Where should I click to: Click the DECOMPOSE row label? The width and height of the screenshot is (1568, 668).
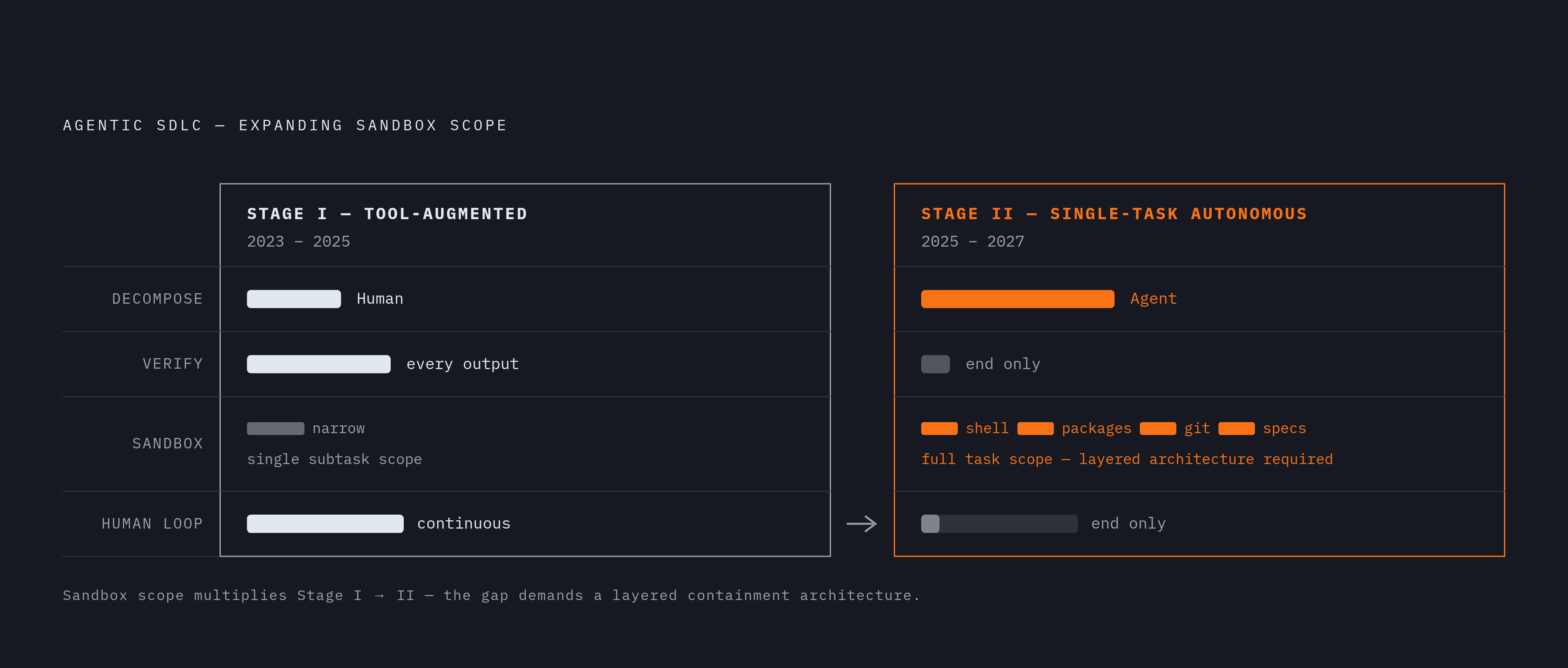coord(157,299)
